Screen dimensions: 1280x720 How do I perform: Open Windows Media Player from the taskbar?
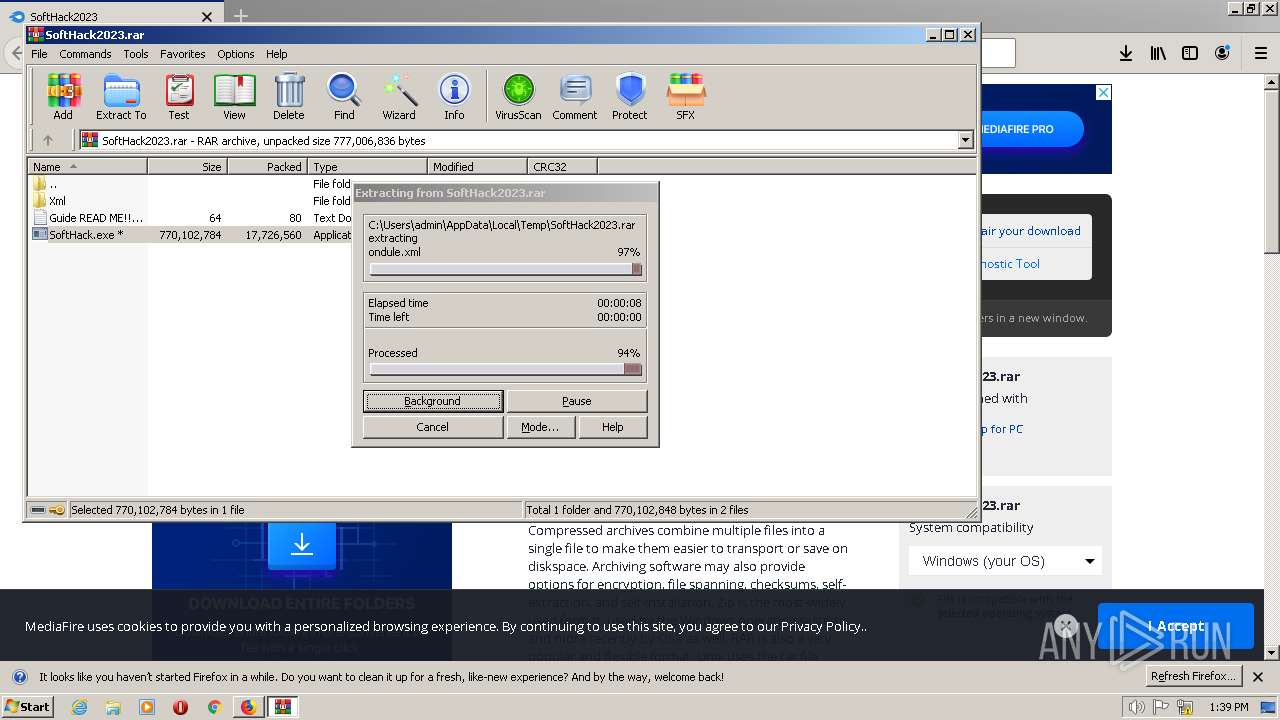147,707
